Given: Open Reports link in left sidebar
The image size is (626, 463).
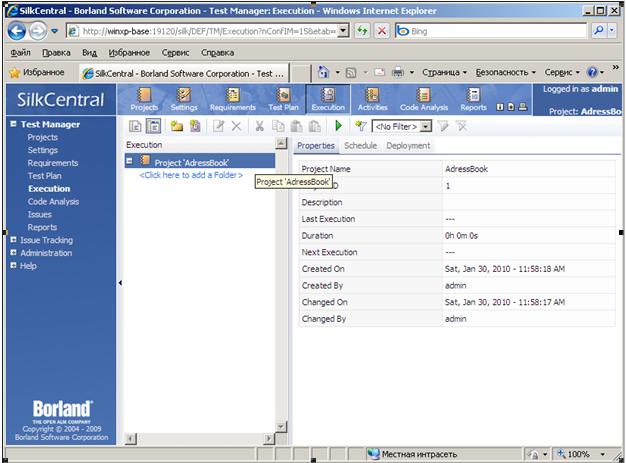Looking at the screenshot, I should click(x=42, y=227).
